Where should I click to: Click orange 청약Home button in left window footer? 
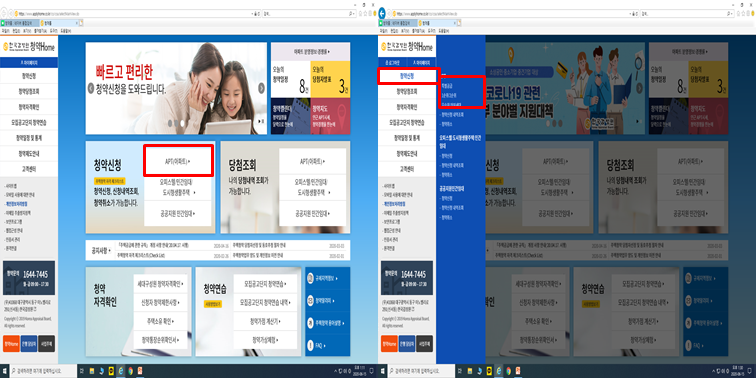tap(11, 343)
